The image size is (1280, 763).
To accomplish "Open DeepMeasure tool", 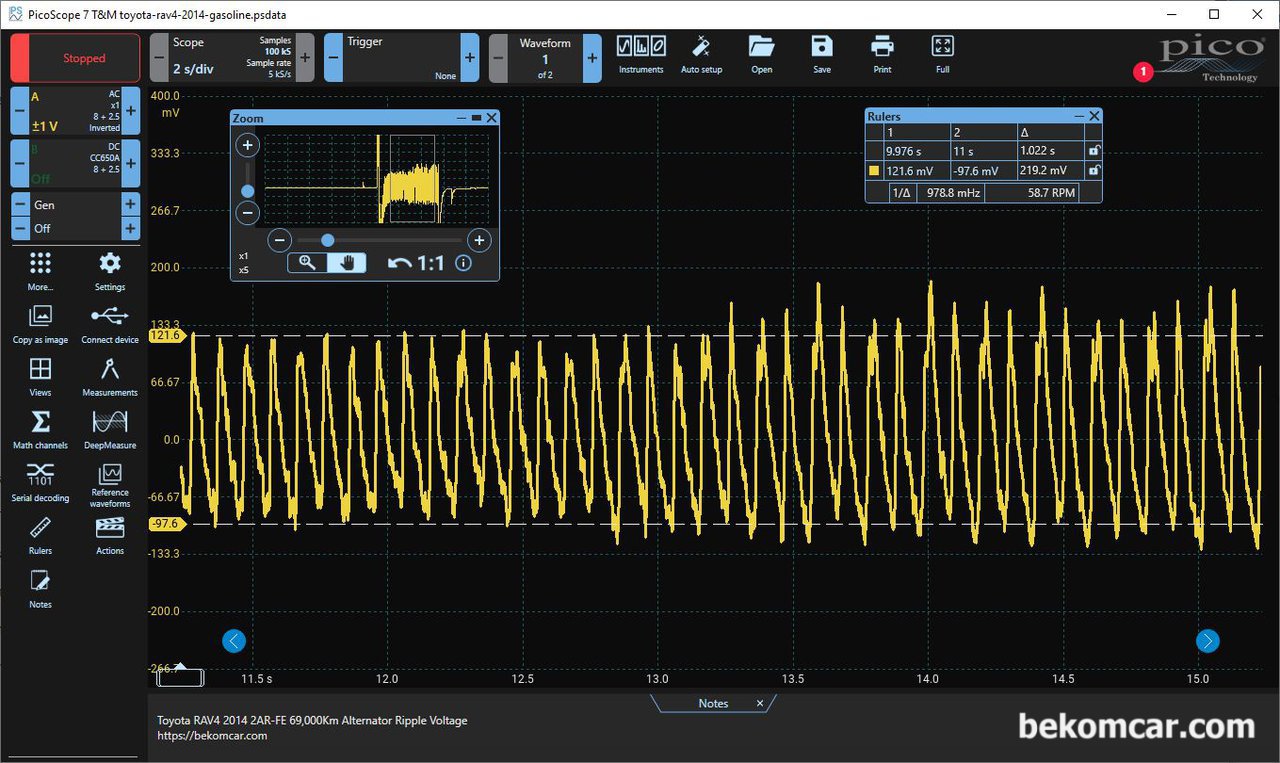I will point(110,430).
